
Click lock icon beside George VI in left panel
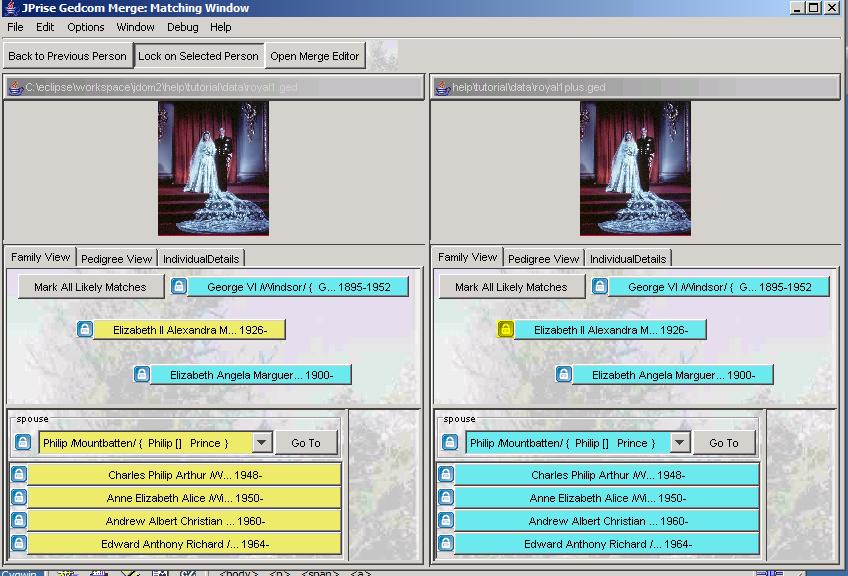tap(179, 287)
